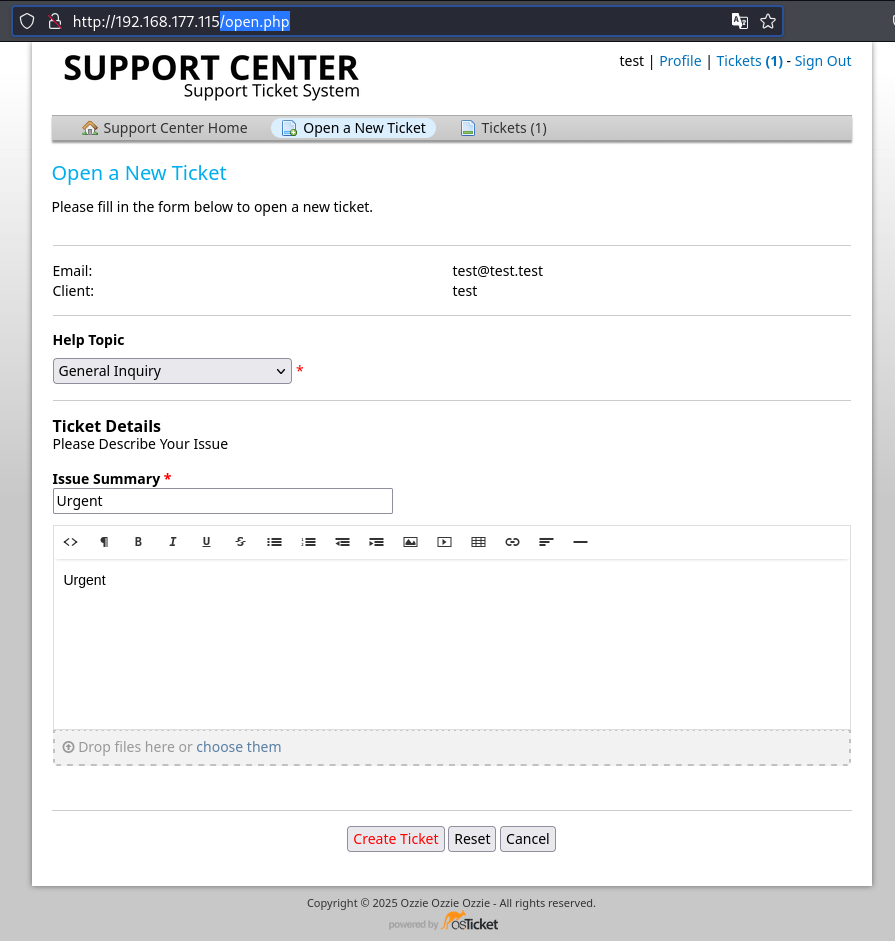Go to Support Center Home tab
The width and height of the screenshot is (895, 941).
pos(164,128)
